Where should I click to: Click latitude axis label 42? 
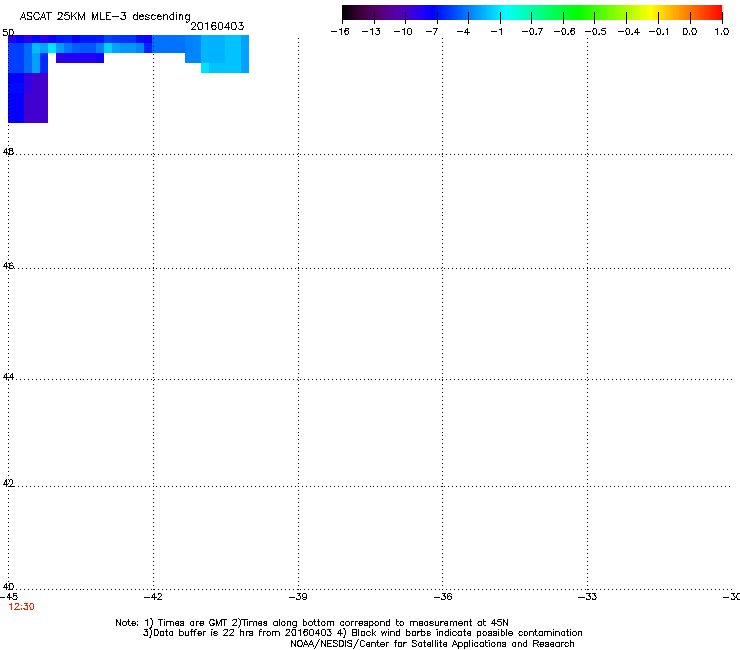[x=8, y=483]
